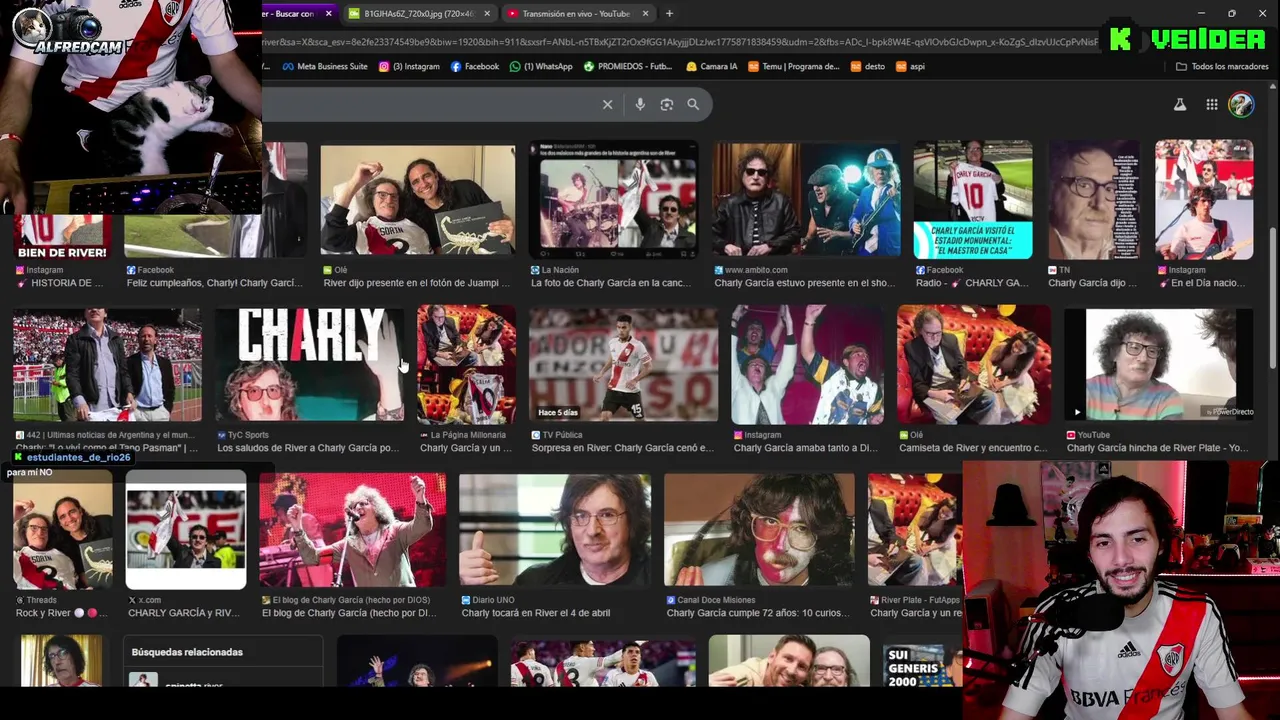Open the Temu | Programa de... bookmark
Viewport: 1280px width, 720px height.
point(793,66)
